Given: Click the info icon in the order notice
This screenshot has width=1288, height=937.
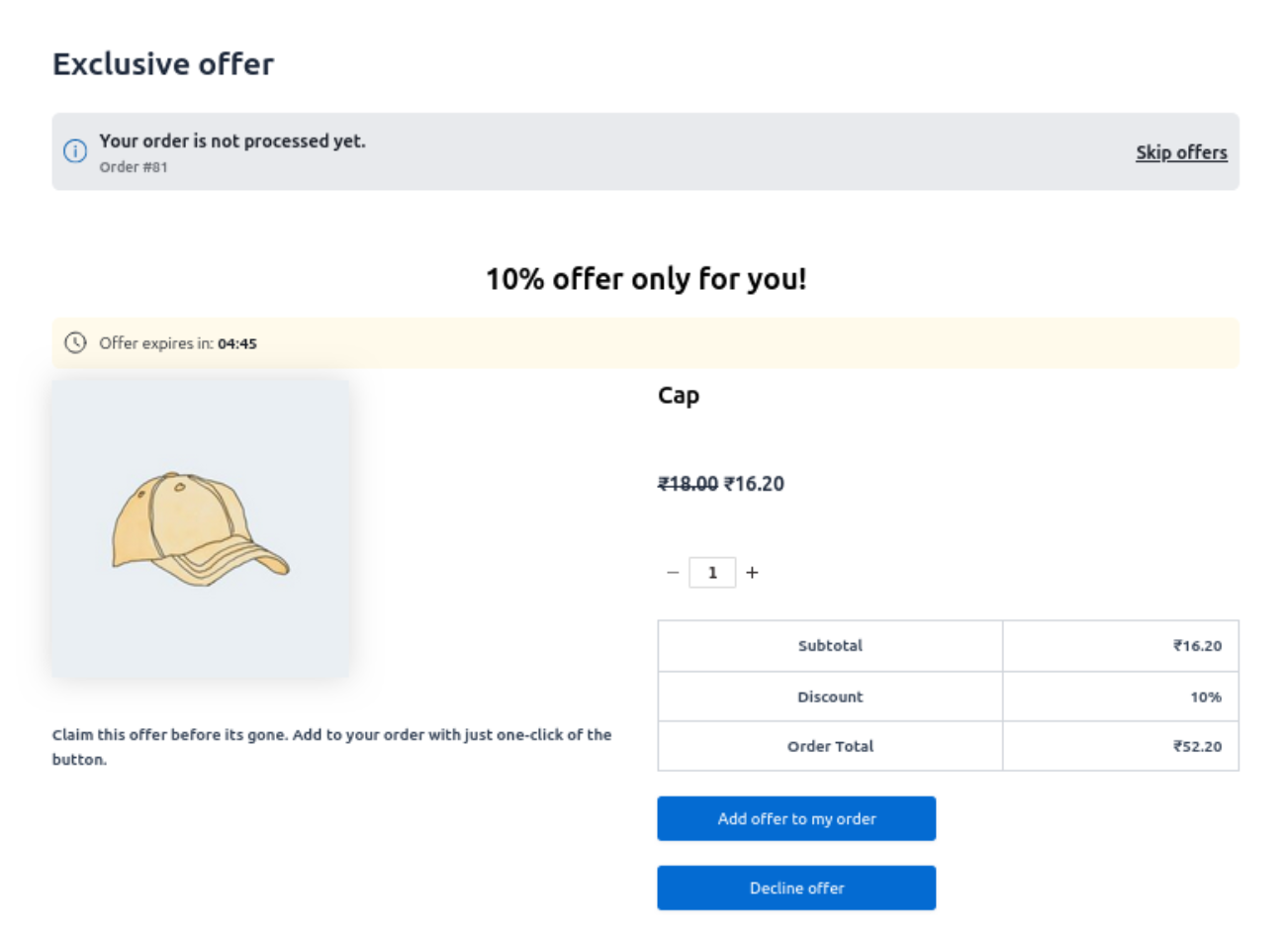Looking at the screenshot, I should click(75, 151).
